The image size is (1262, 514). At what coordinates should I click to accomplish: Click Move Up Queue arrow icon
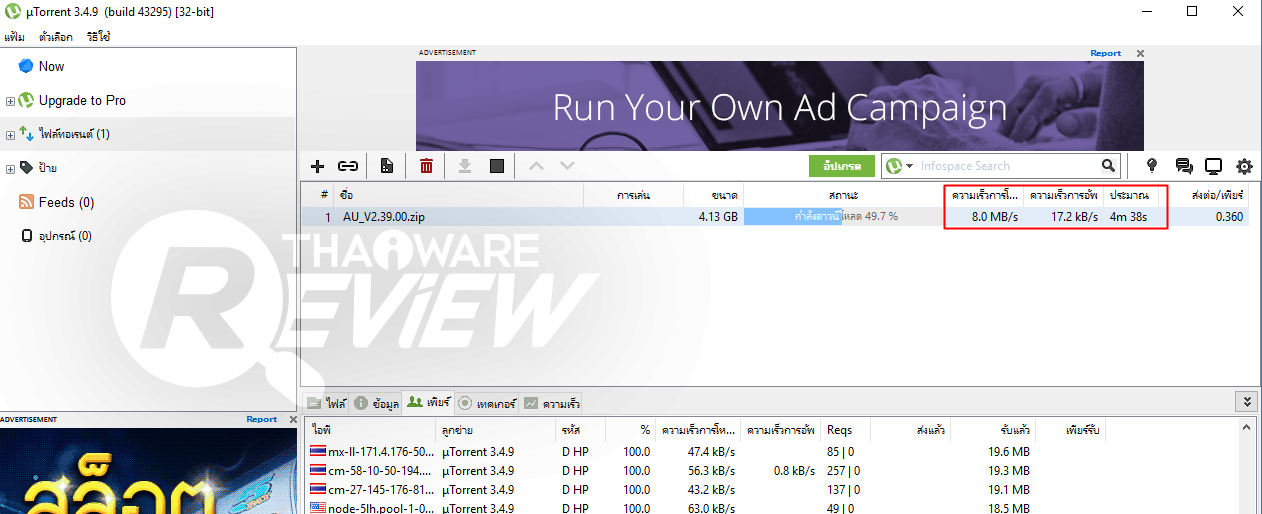coord(536,166)
